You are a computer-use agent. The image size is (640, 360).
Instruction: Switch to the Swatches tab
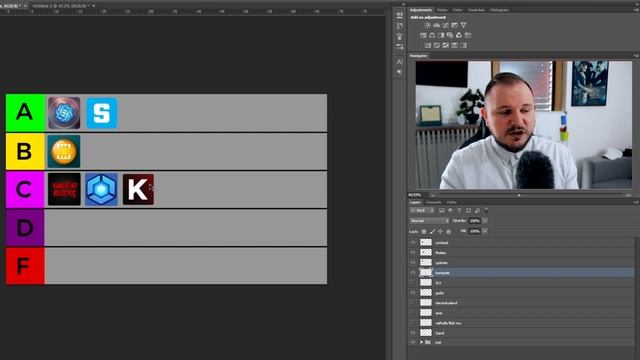(476, 10)
